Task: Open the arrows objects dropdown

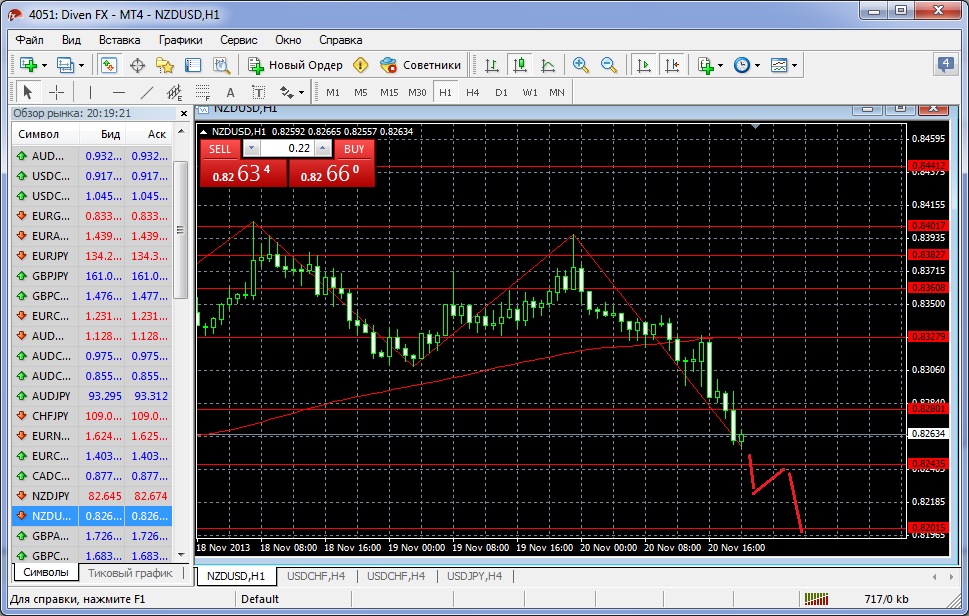Action: tap(292, 92)
